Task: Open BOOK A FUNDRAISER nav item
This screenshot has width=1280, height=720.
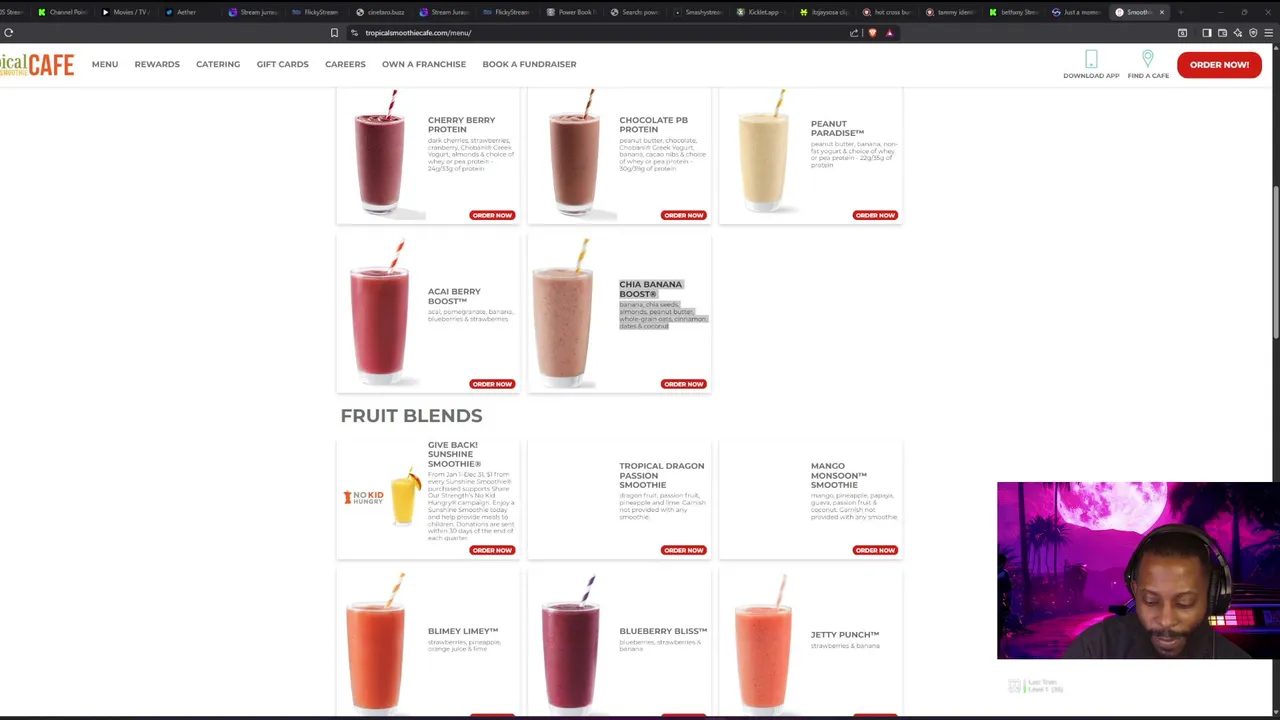Action: click(x=529, y=64)
